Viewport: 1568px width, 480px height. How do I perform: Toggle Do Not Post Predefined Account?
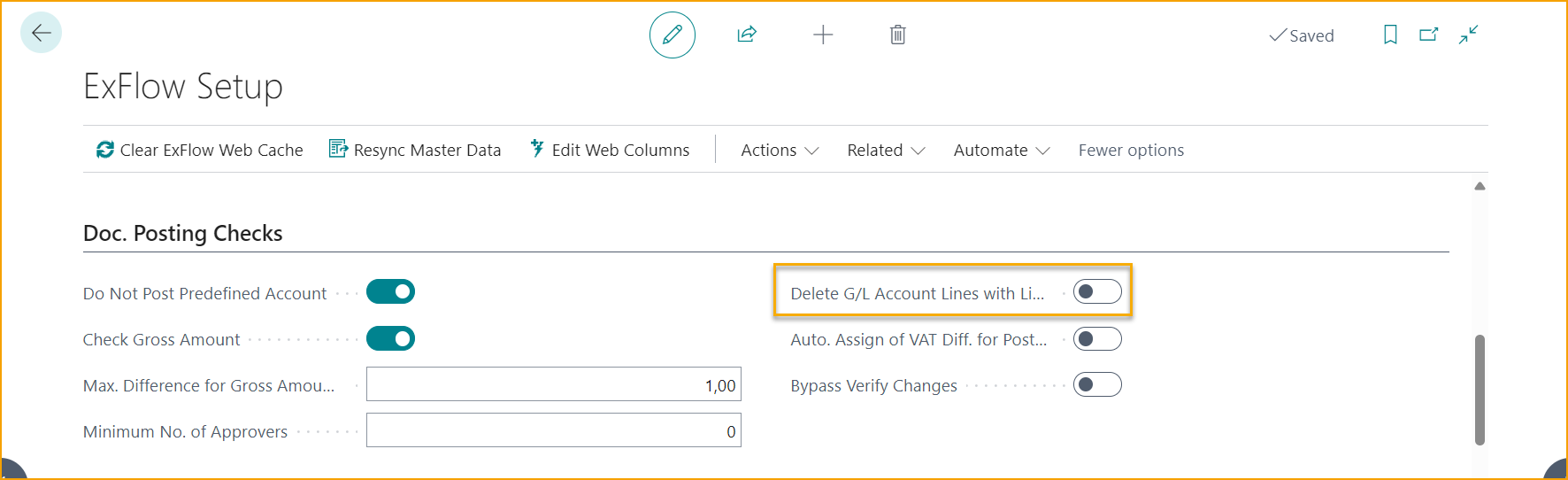coord(390,291)
